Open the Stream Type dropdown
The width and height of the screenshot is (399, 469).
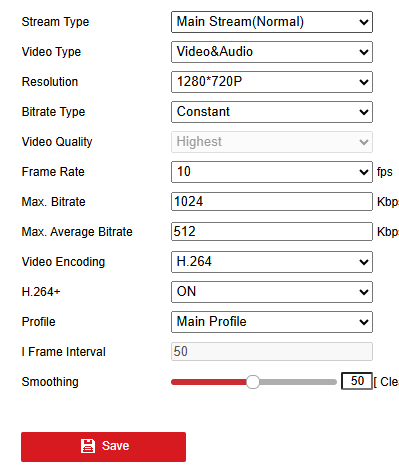pyautogui.click(x=272, y=22)
